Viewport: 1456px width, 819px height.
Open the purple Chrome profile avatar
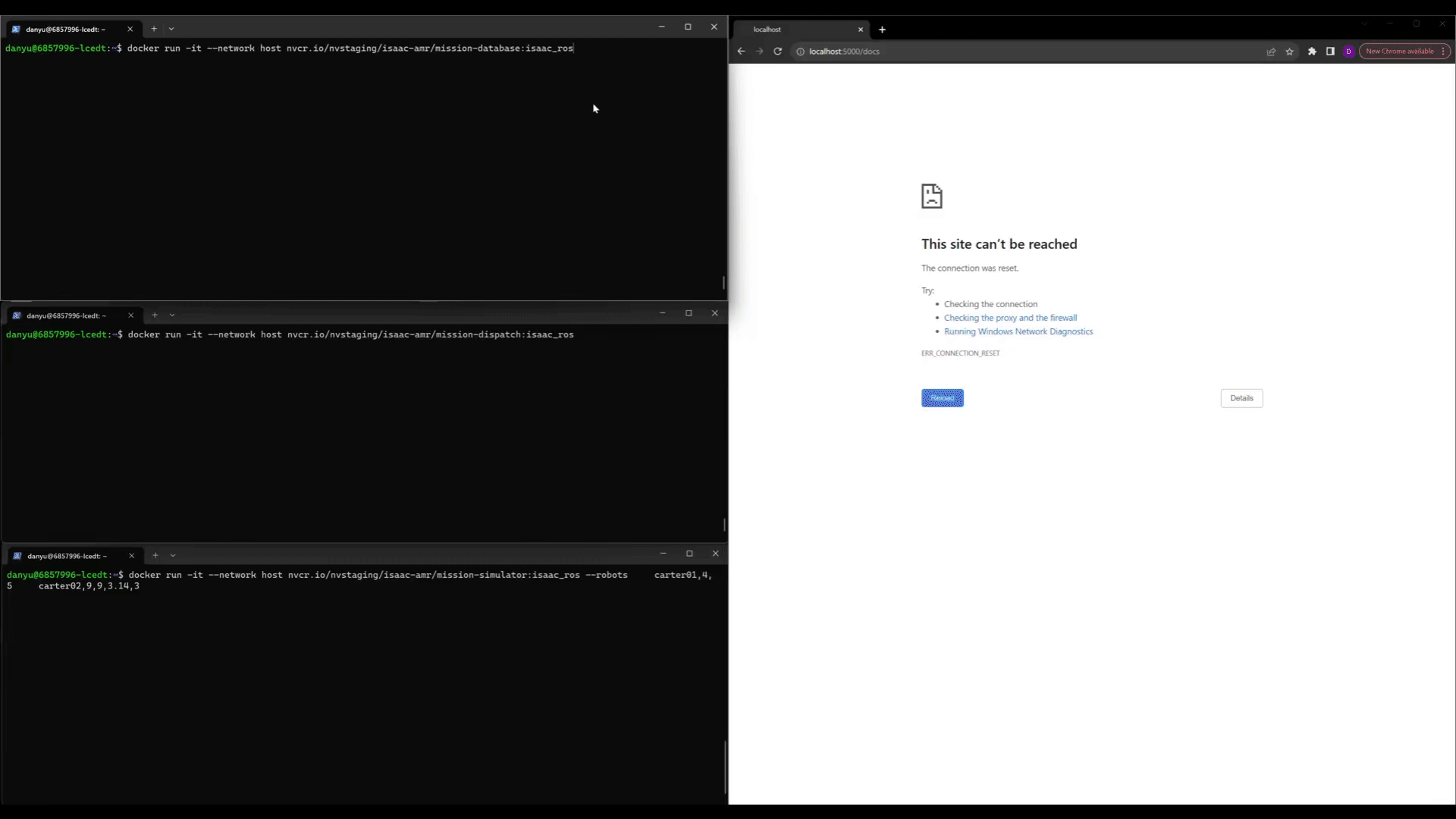click(x=1348, y=52)
